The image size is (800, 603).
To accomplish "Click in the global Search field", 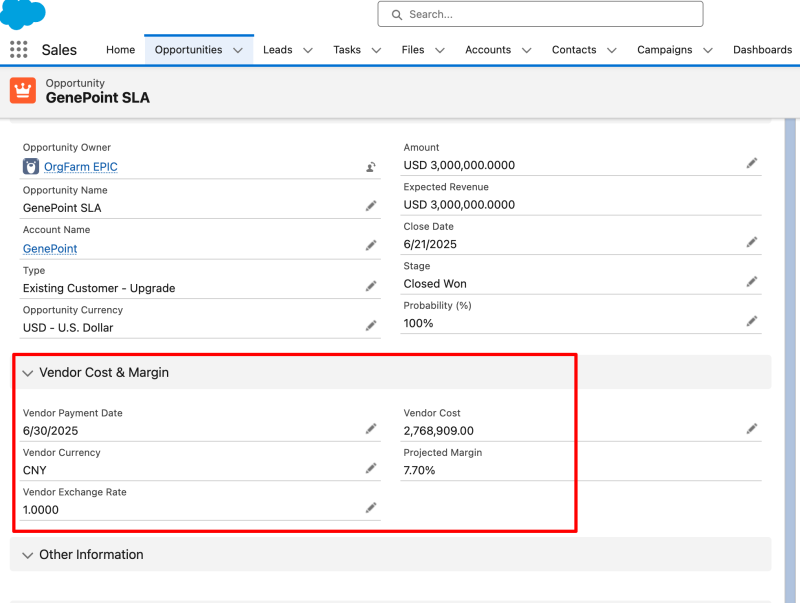I will click(540, 14).
